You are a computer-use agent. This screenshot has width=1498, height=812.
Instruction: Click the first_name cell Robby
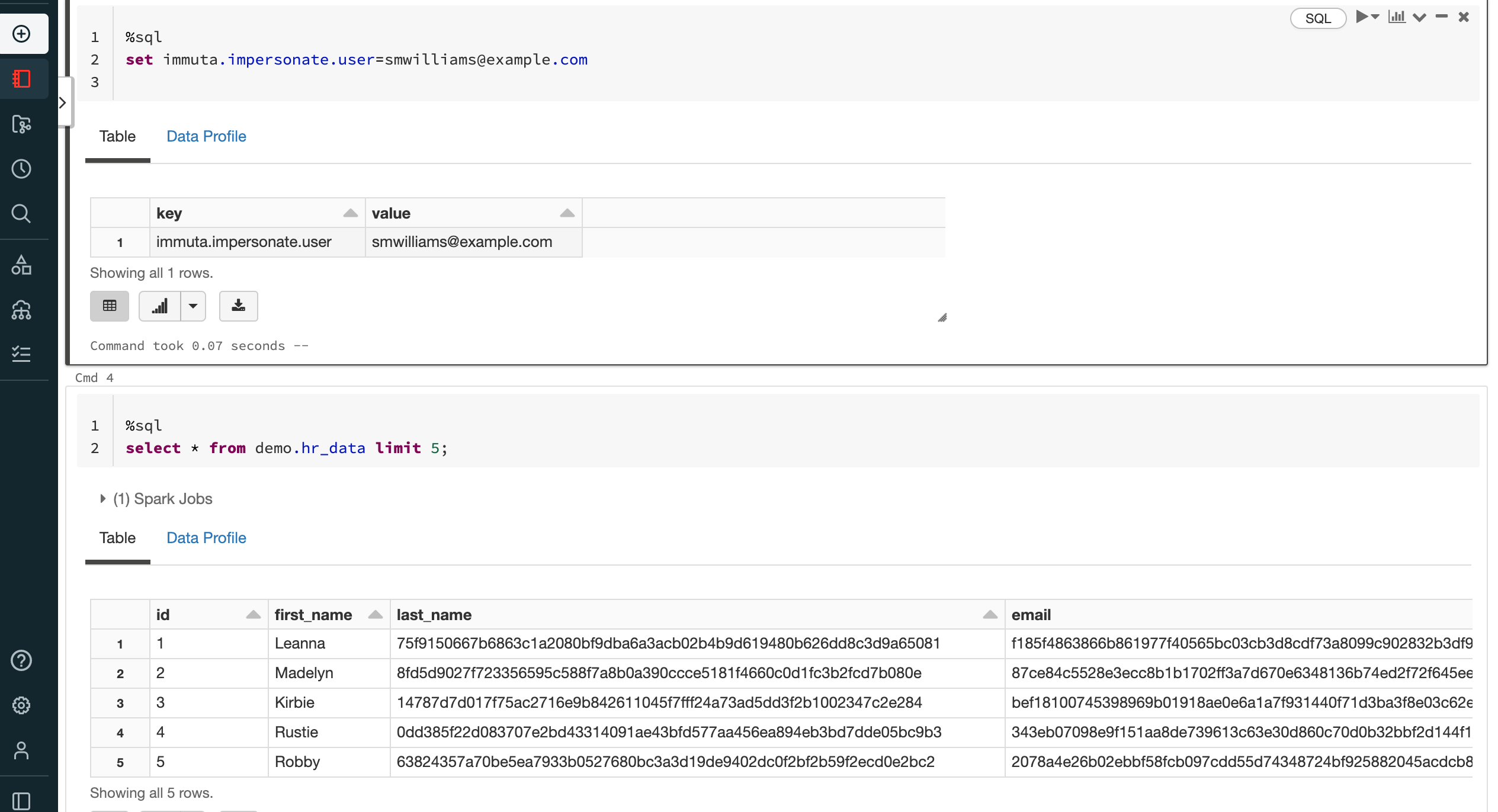(x=329, y=762)
